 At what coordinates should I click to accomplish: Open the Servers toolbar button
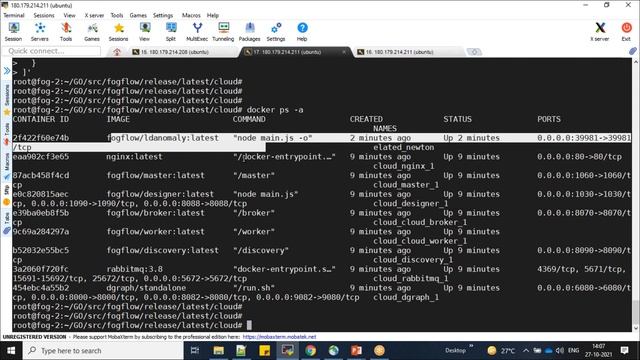[x=40, y=32]
